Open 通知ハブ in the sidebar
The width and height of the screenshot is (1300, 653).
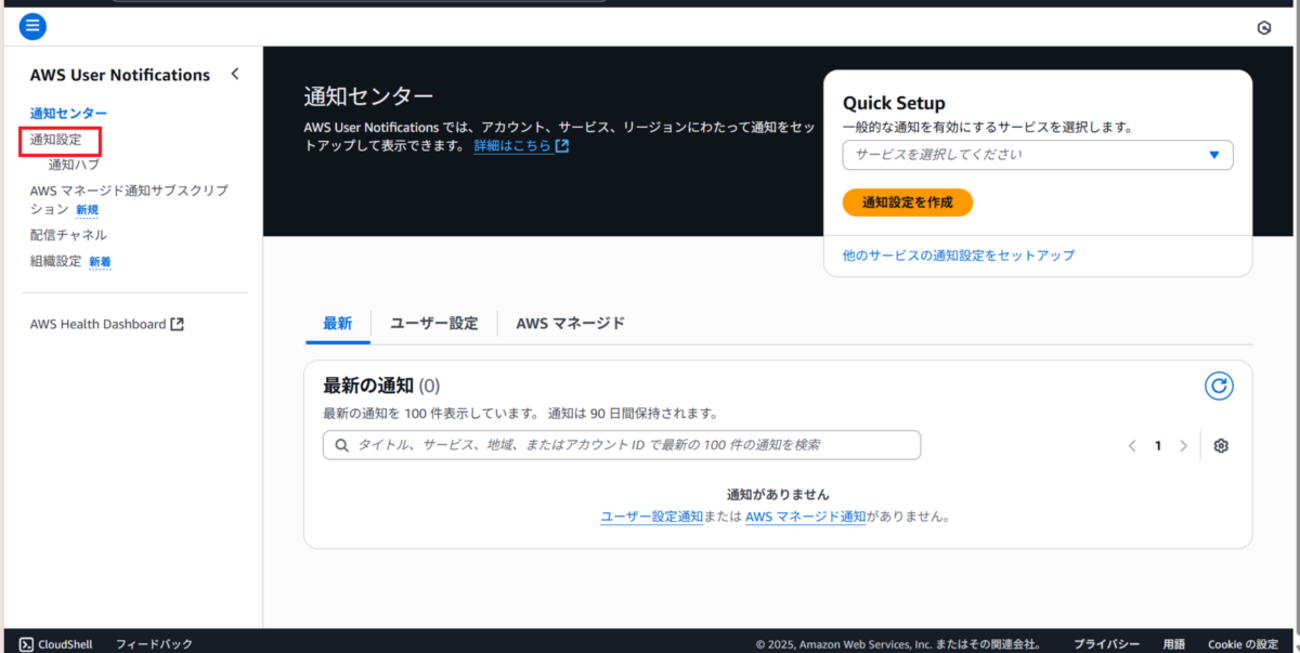72,166
